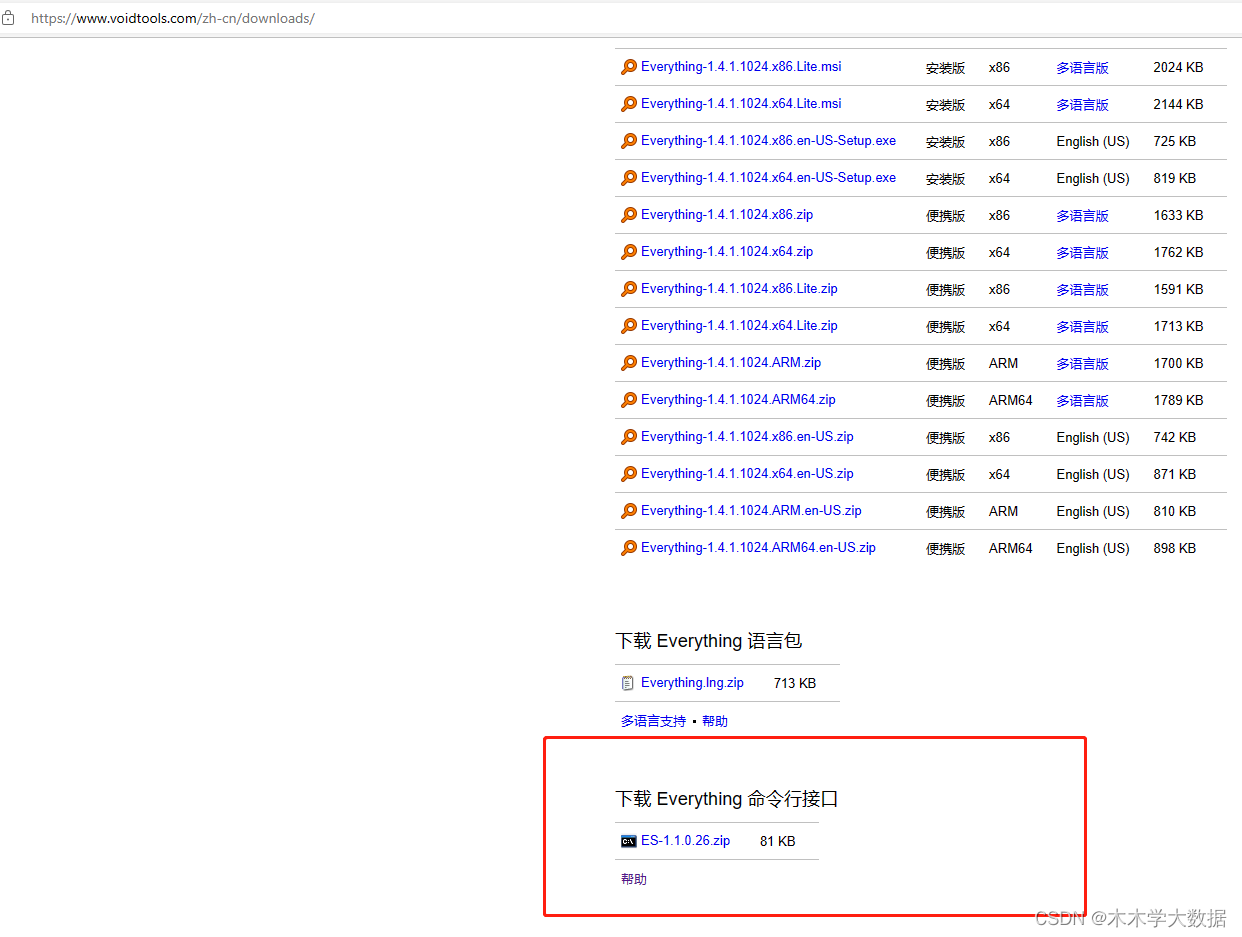This screenshot has height=937, width=1242.
Task: Click 多语言版 in the x64.Lite.zip row
Action: point(1082,327)
